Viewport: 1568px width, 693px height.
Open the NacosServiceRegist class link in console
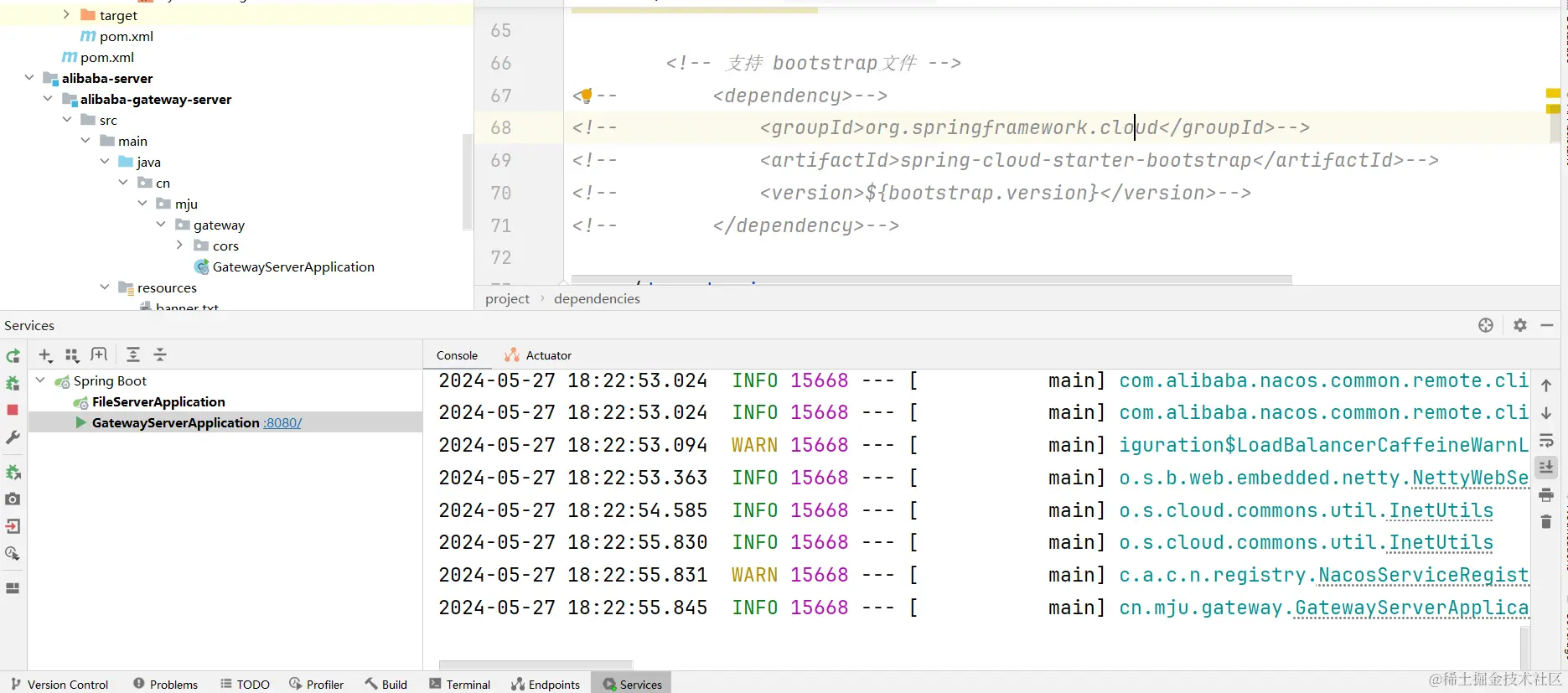pos(1424,575)
